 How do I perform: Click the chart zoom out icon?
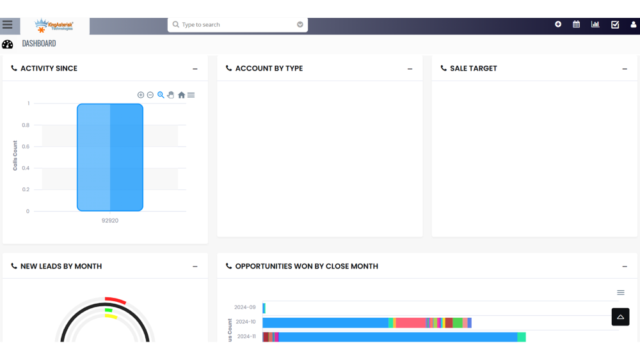pyautogui.click(x=150, y=95)
